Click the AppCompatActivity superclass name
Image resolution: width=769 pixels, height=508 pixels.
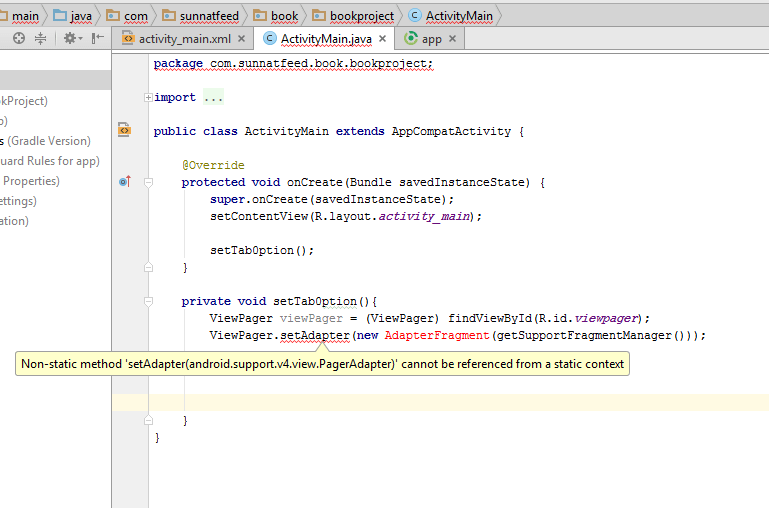pyautogui.click(x=451, y=131)
